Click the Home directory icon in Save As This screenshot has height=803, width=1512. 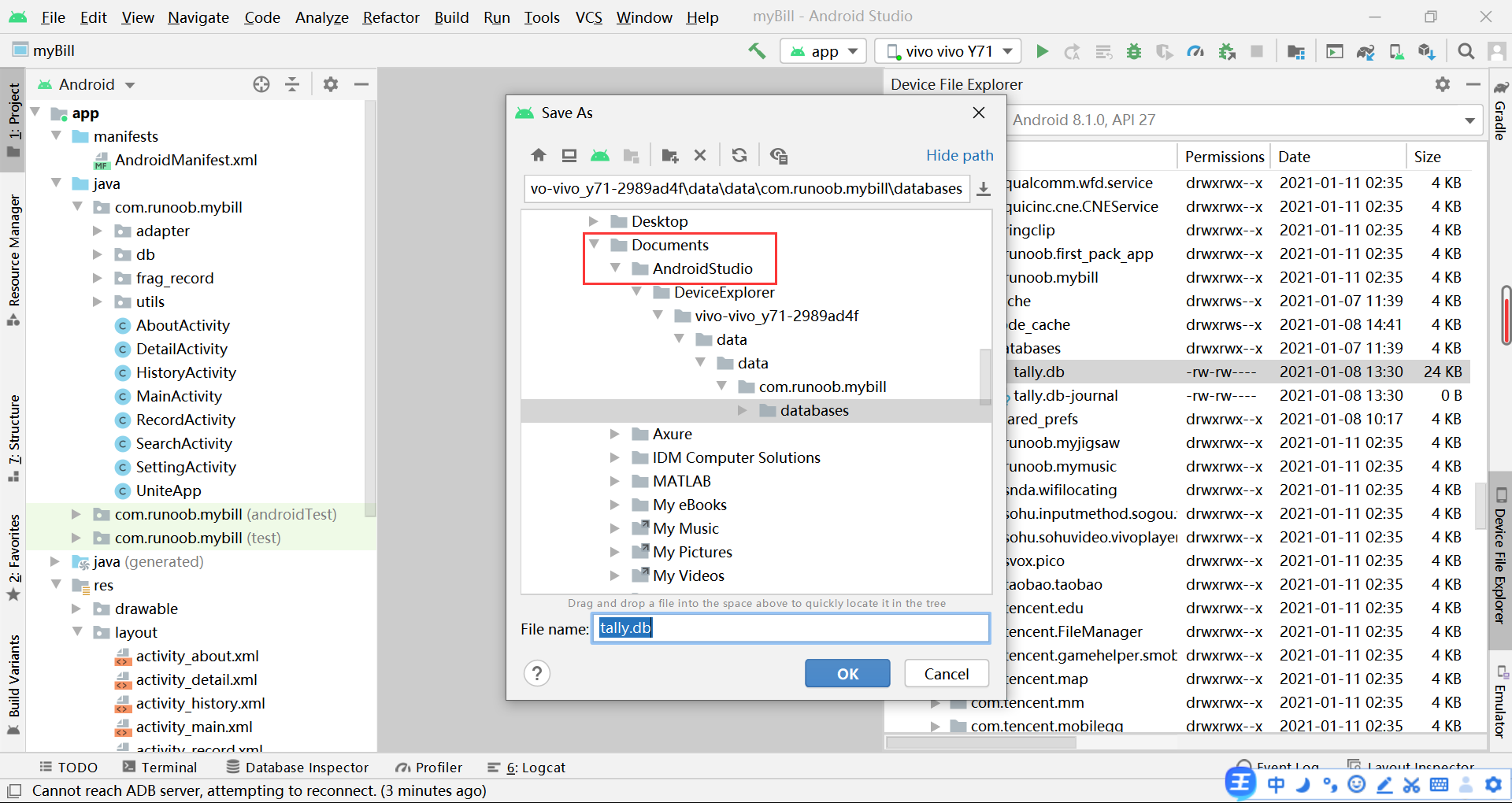pyautogui.click(x=539, y=155)
